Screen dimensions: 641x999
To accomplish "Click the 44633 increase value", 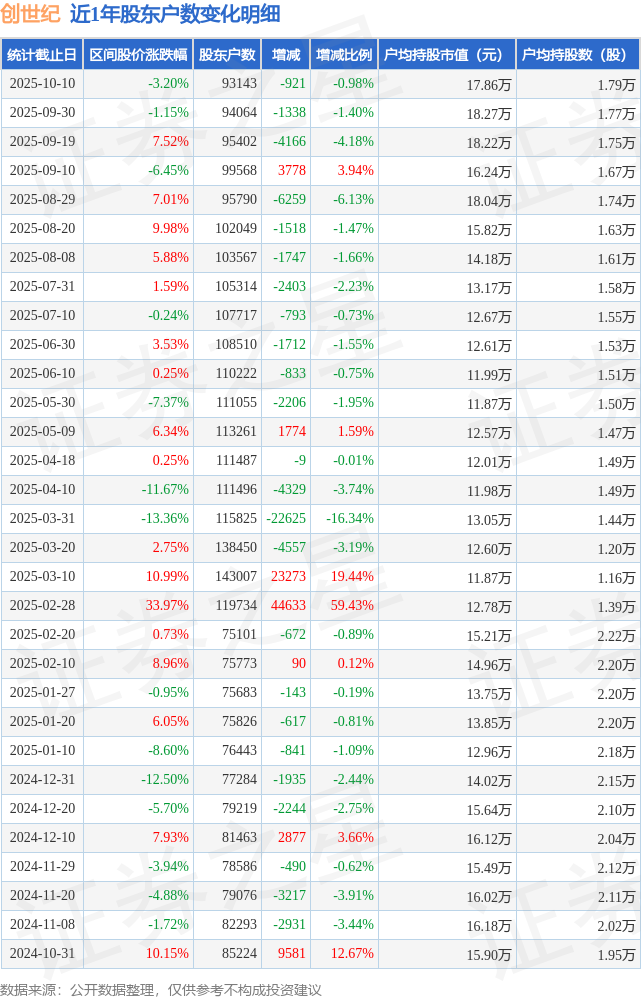I will (288, 606).
